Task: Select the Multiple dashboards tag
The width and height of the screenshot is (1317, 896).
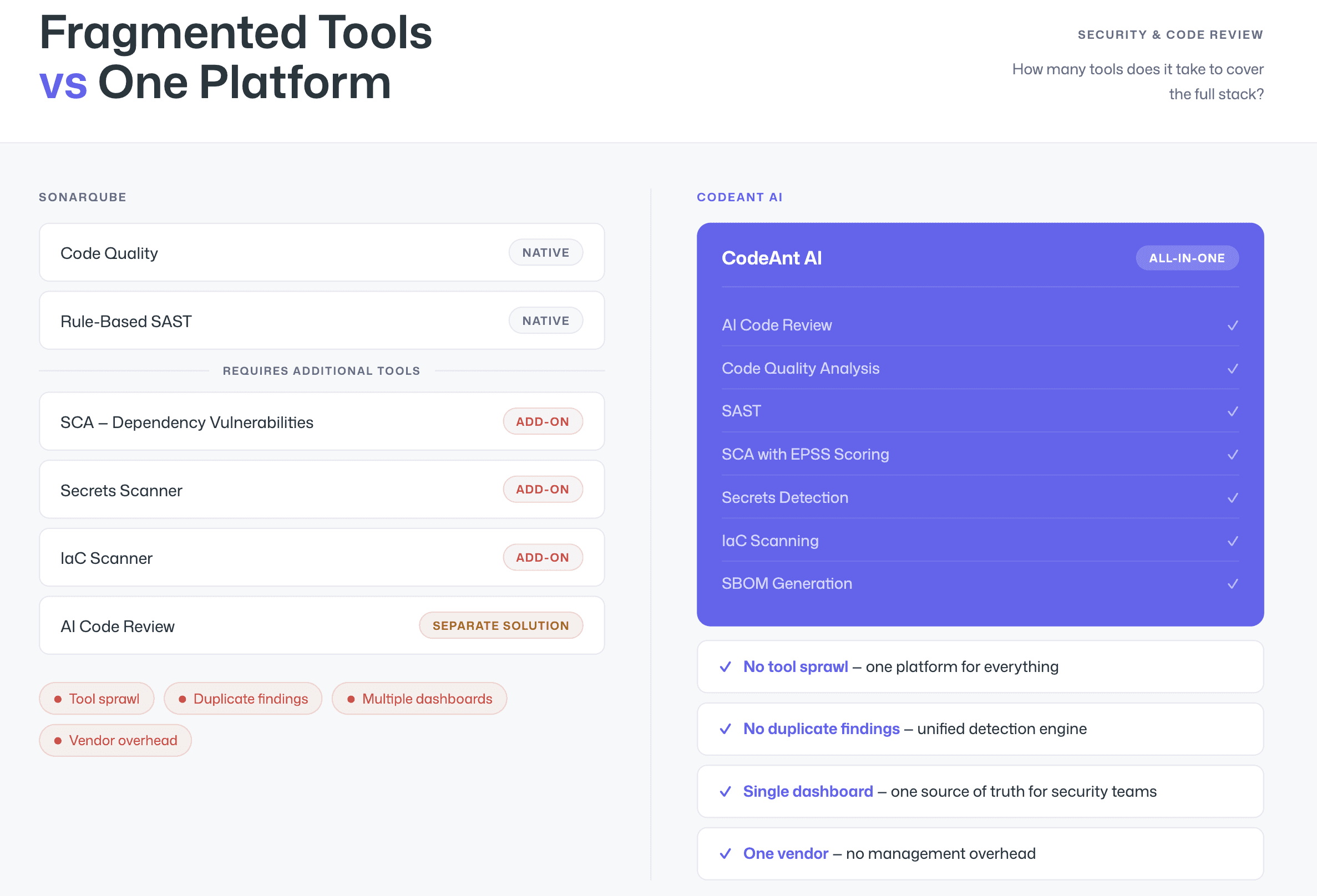Action: (x=419, y=699)
